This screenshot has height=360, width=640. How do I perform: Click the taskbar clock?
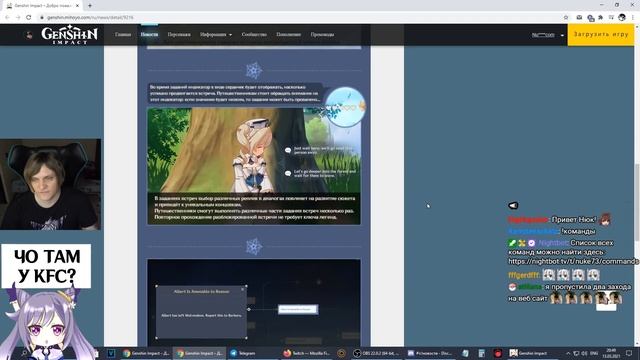coord(611,353)
